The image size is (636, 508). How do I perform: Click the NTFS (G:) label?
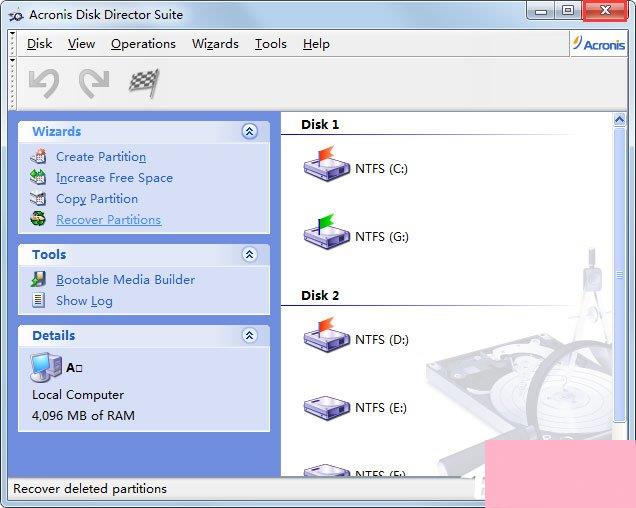pyautogui.click(x=382, y=236)
